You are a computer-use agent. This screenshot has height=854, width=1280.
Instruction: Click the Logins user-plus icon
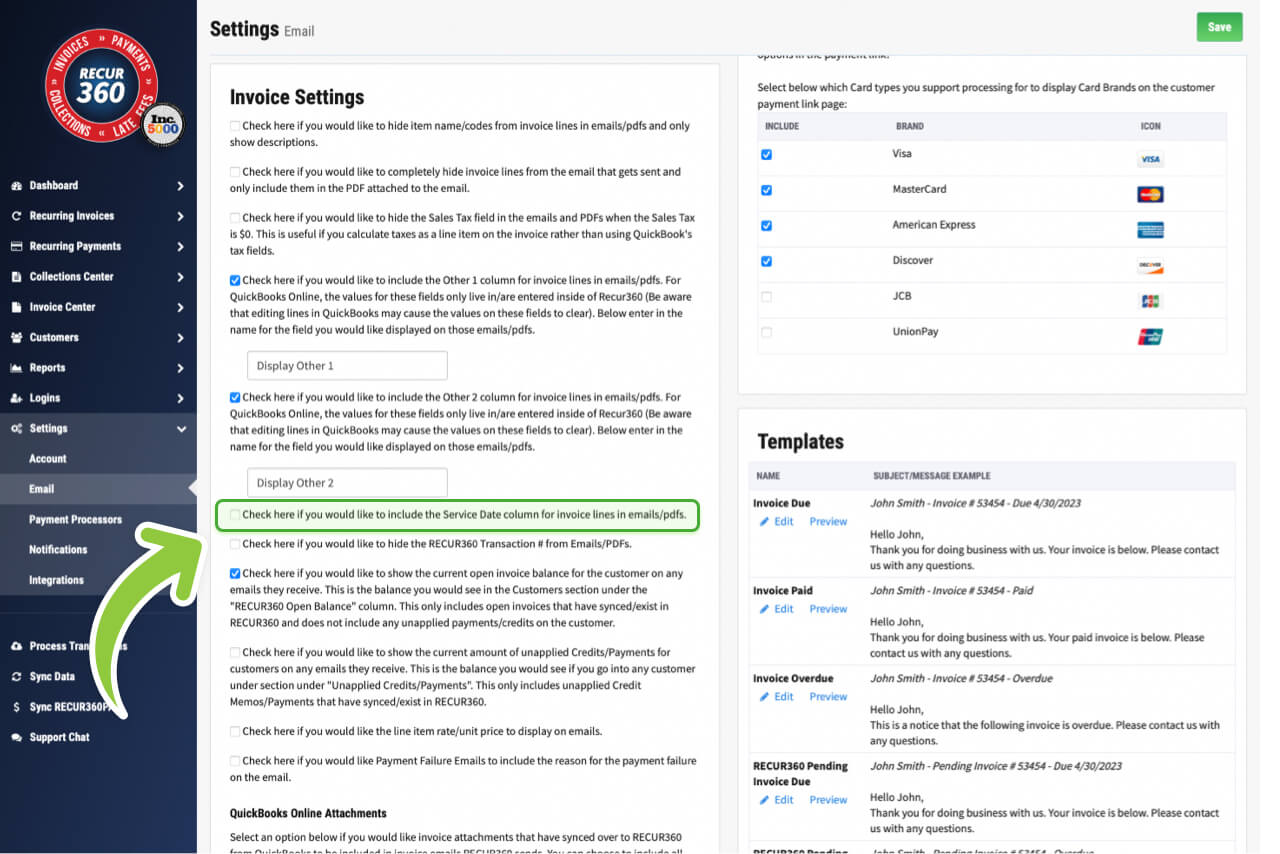click(x=16, y=398)
